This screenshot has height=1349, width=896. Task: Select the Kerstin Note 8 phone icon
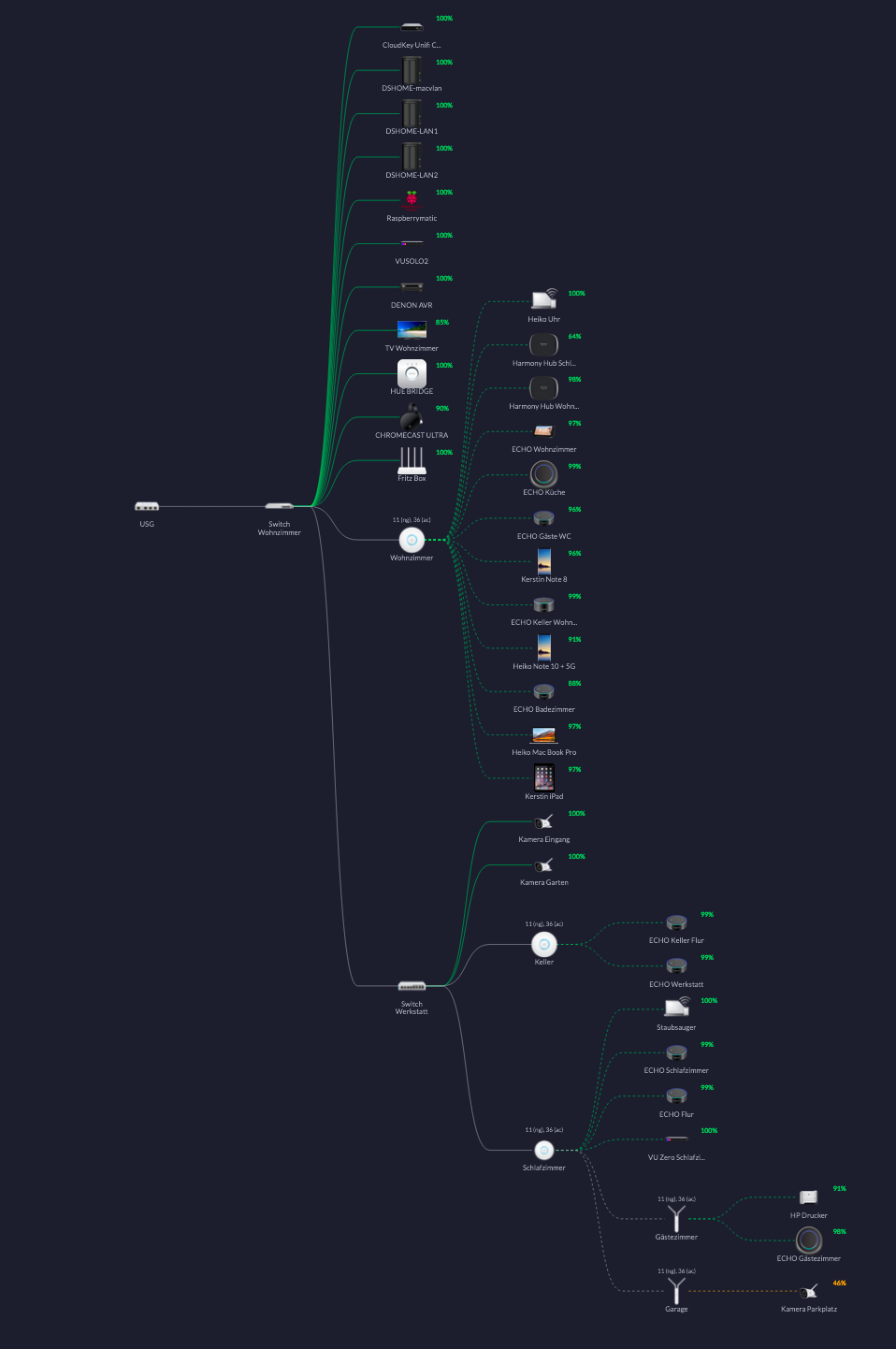[544, 561]
